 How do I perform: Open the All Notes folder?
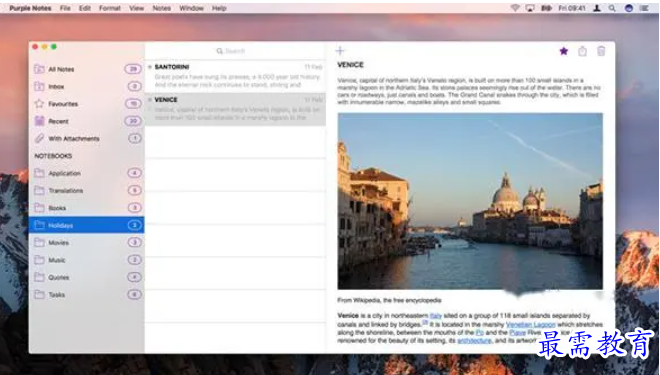click(87, 69)
